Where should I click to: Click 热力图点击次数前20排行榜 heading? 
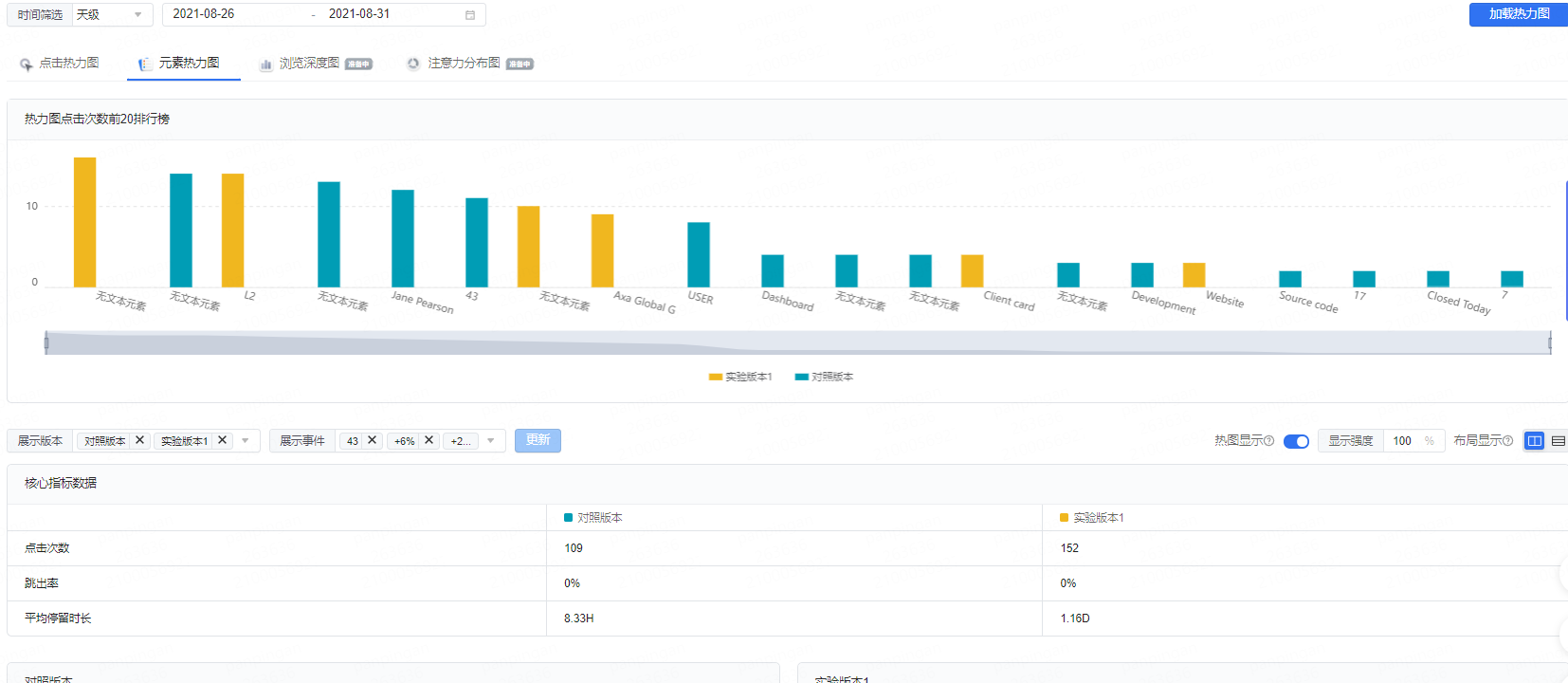coord(97,120)
